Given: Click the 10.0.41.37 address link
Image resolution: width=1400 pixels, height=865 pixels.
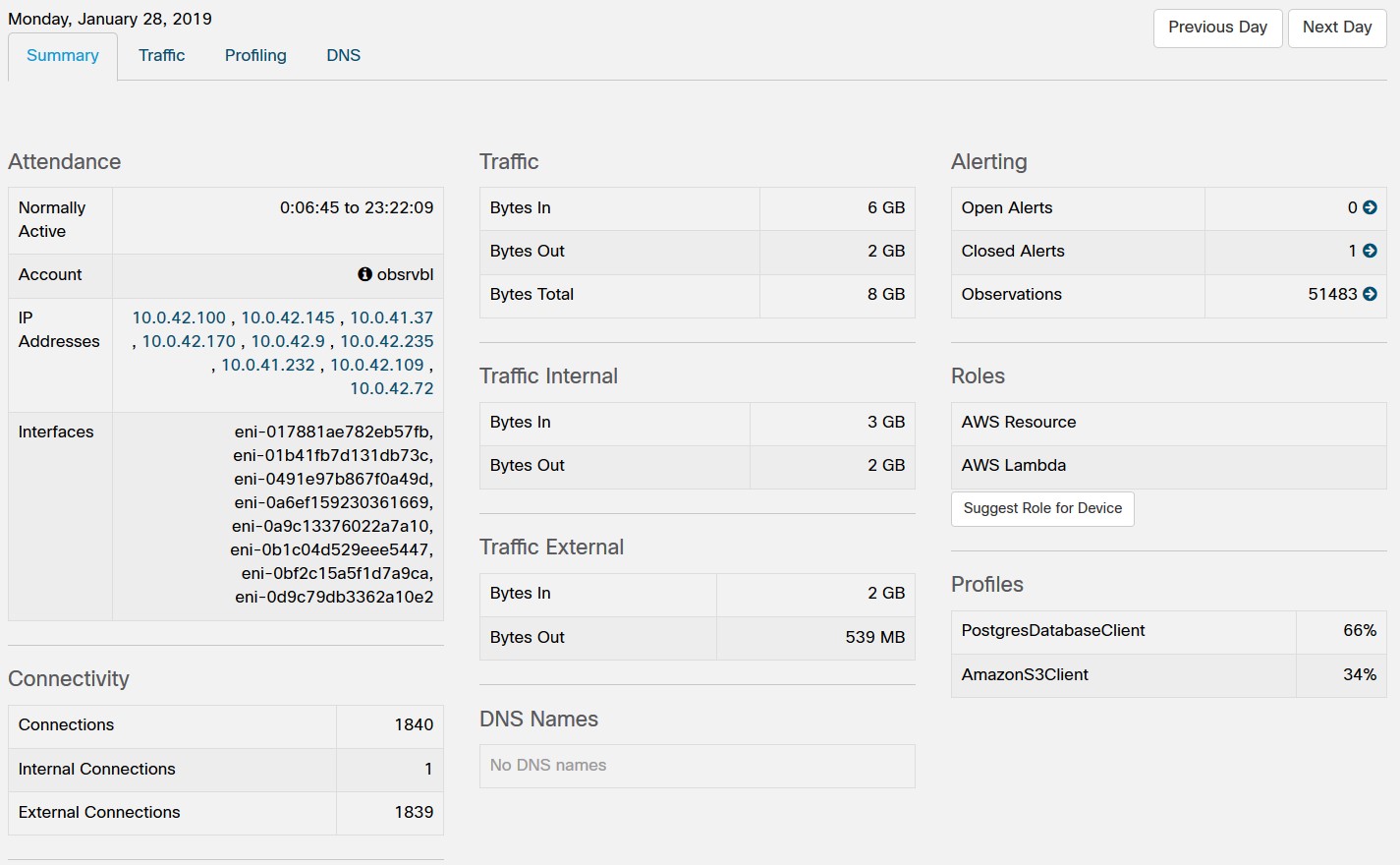Looking at the screenshot, I should [391, 317].
